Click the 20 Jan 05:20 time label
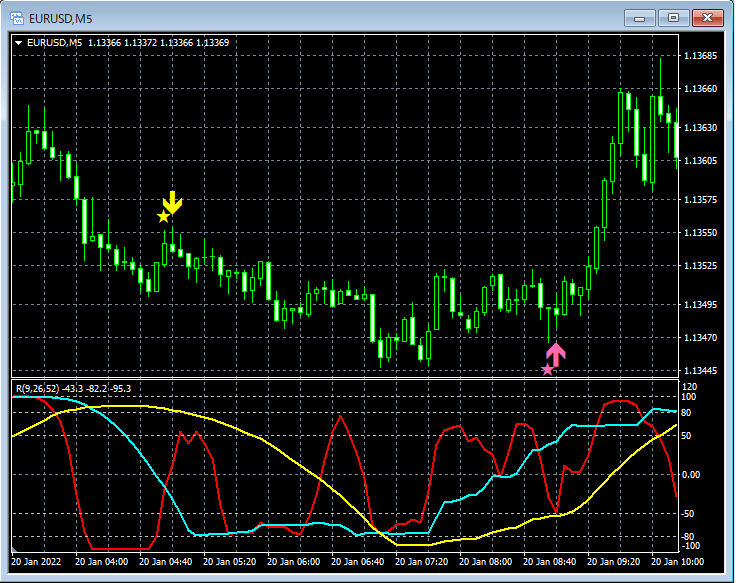The height and width of the screenshot is (583, 736). pos(230,562)
